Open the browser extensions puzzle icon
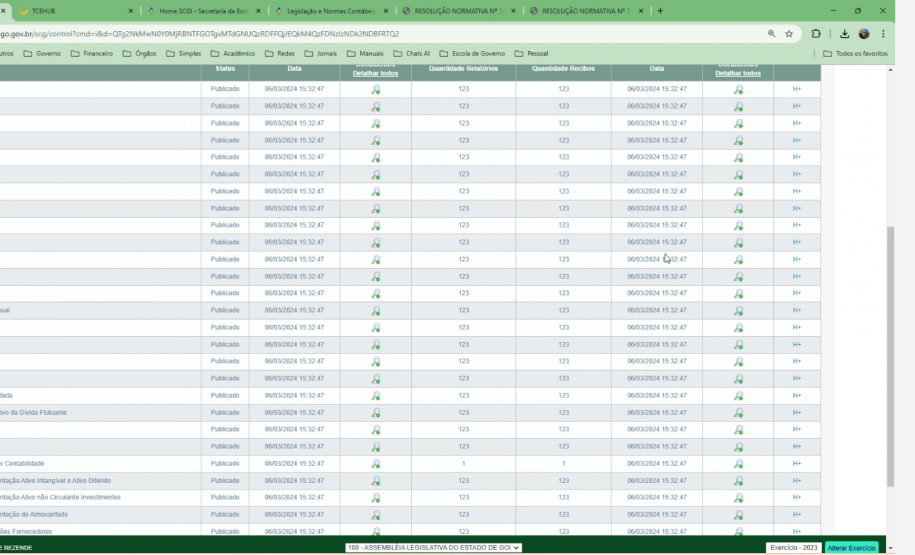 click(x=816, y=33)
